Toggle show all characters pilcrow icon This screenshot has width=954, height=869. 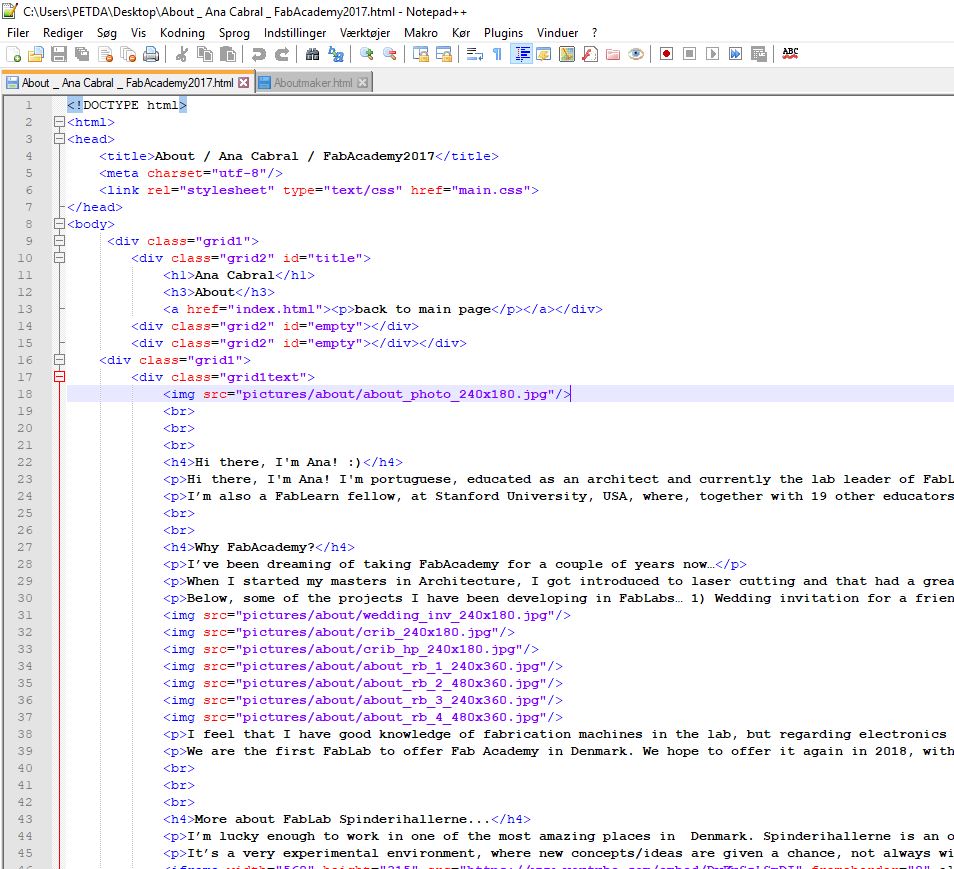coord(497,54)
